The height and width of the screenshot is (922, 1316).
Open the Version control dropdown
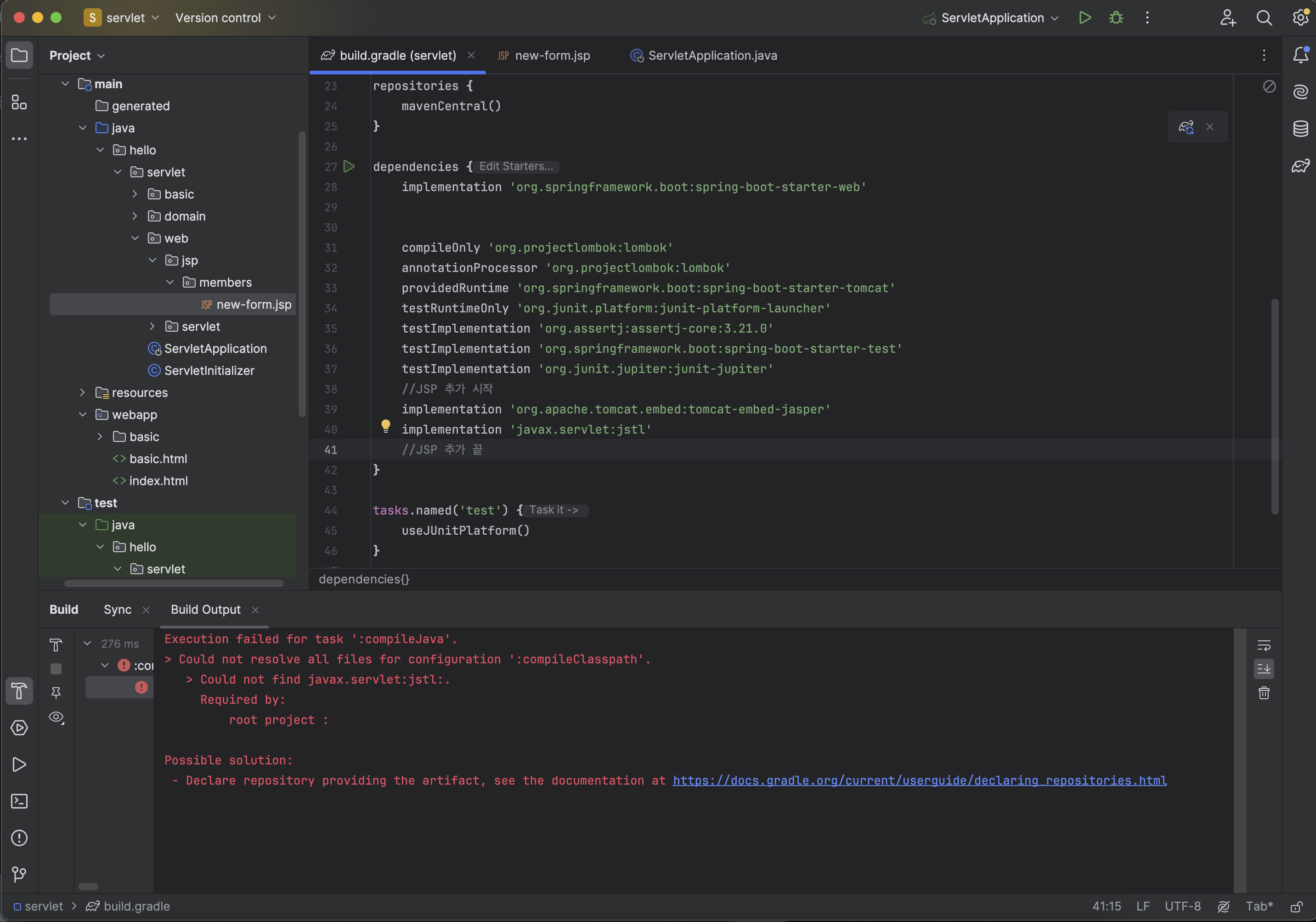(x=225, y=18)
